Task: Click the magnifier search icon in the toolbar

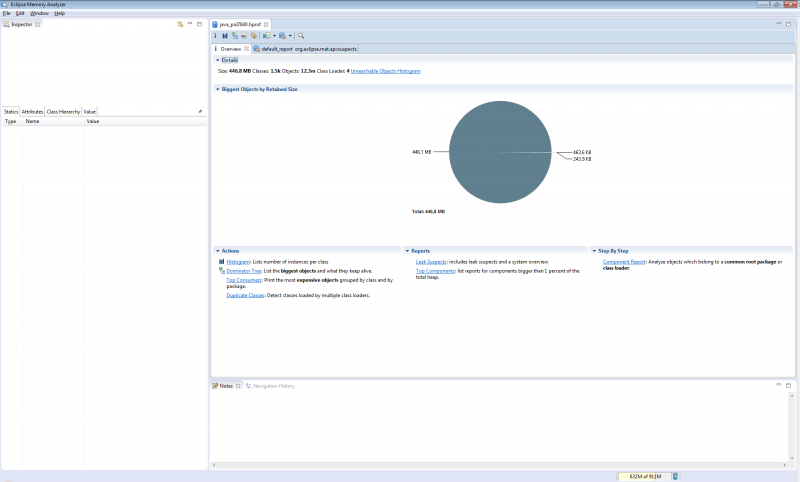Action: (x=301, y=35)
